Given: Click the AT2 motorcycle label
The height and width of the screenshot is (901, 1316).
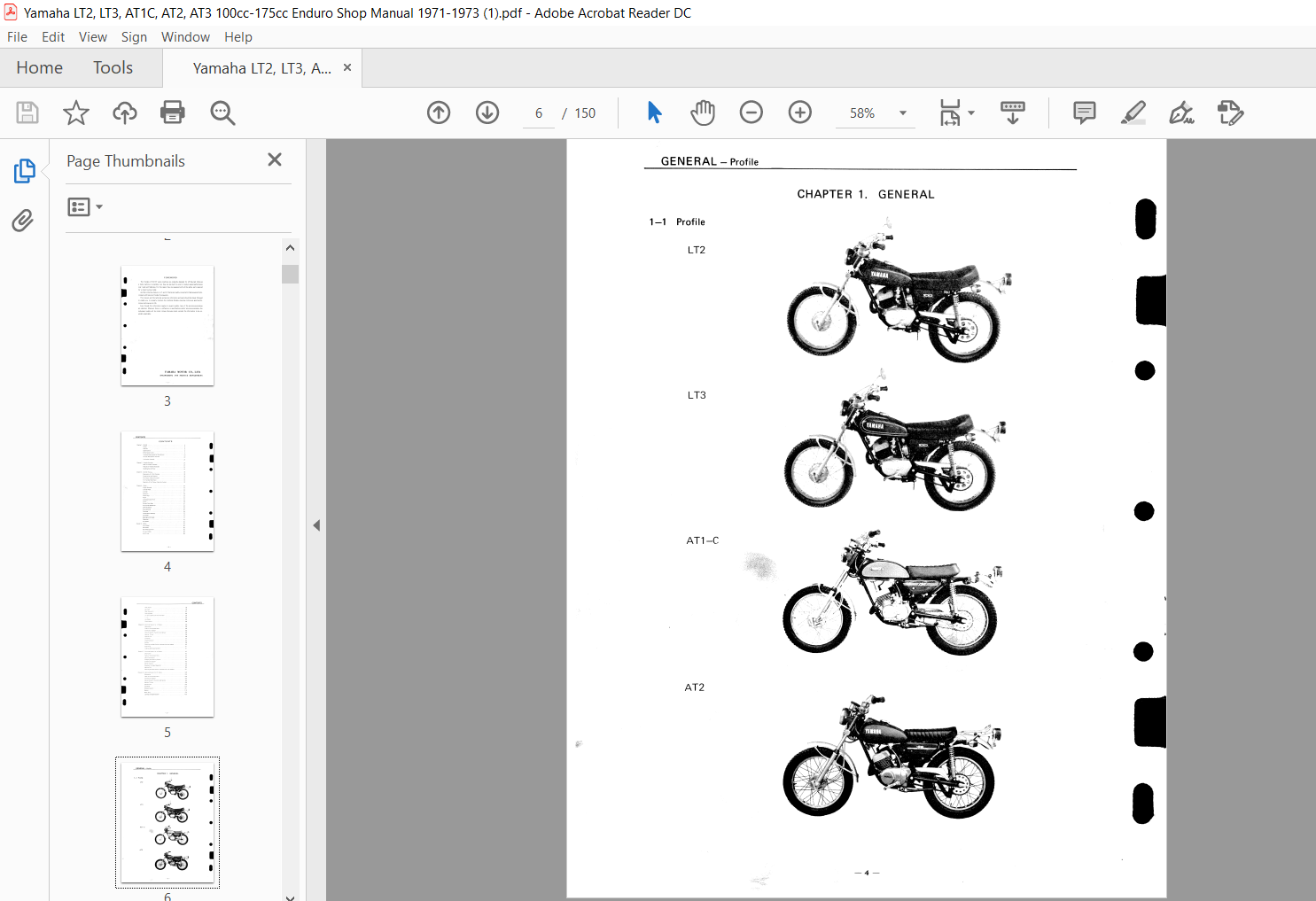Looking at the screenshot, I should coord(695,687).
